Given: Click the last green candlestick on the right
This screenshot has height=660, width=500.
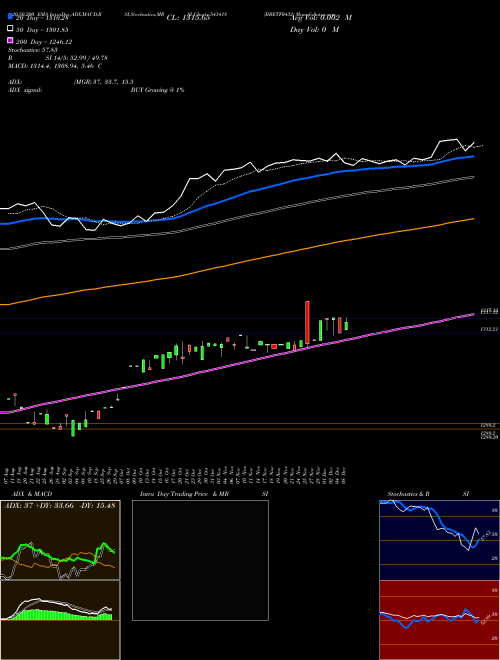Looking at the screenshot, I should 346,325.
